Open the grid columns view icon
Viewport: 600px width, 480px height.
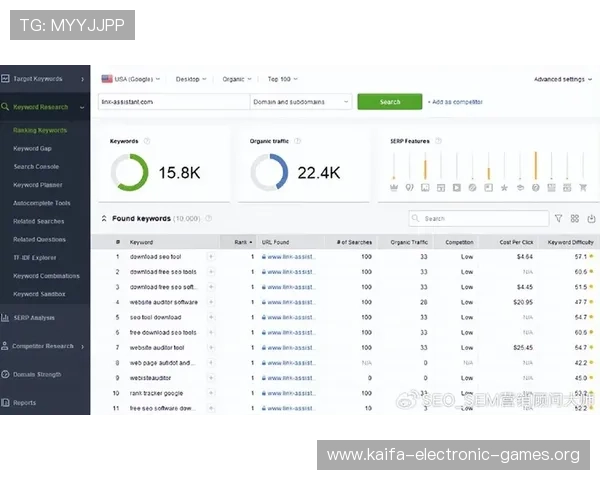pos(575,218)
